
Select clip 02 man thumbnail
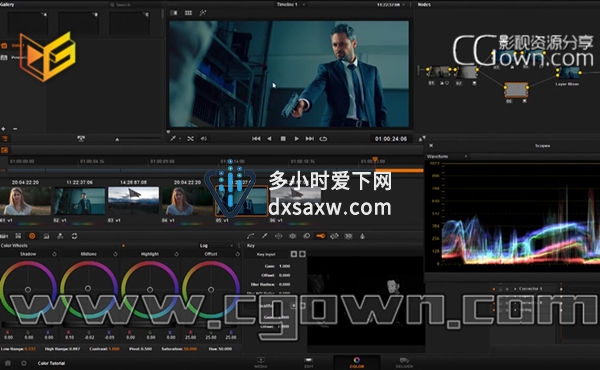[79, 201]
